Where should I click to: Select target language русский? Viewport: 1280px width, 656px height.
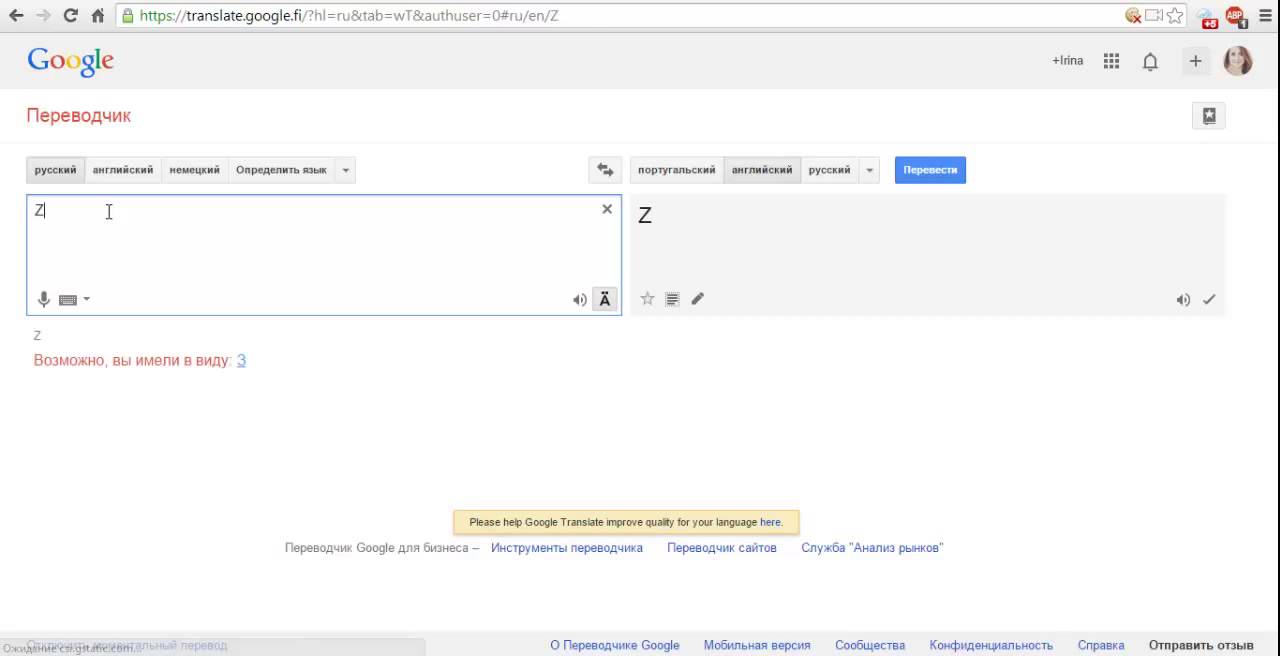click(x=829, y=170)
